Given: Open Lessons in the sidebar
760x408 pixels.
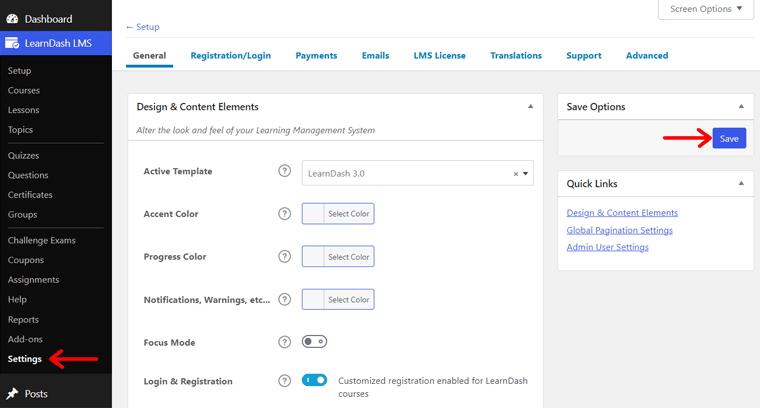Looking at the screenshot, I should (x=23, y=110).
